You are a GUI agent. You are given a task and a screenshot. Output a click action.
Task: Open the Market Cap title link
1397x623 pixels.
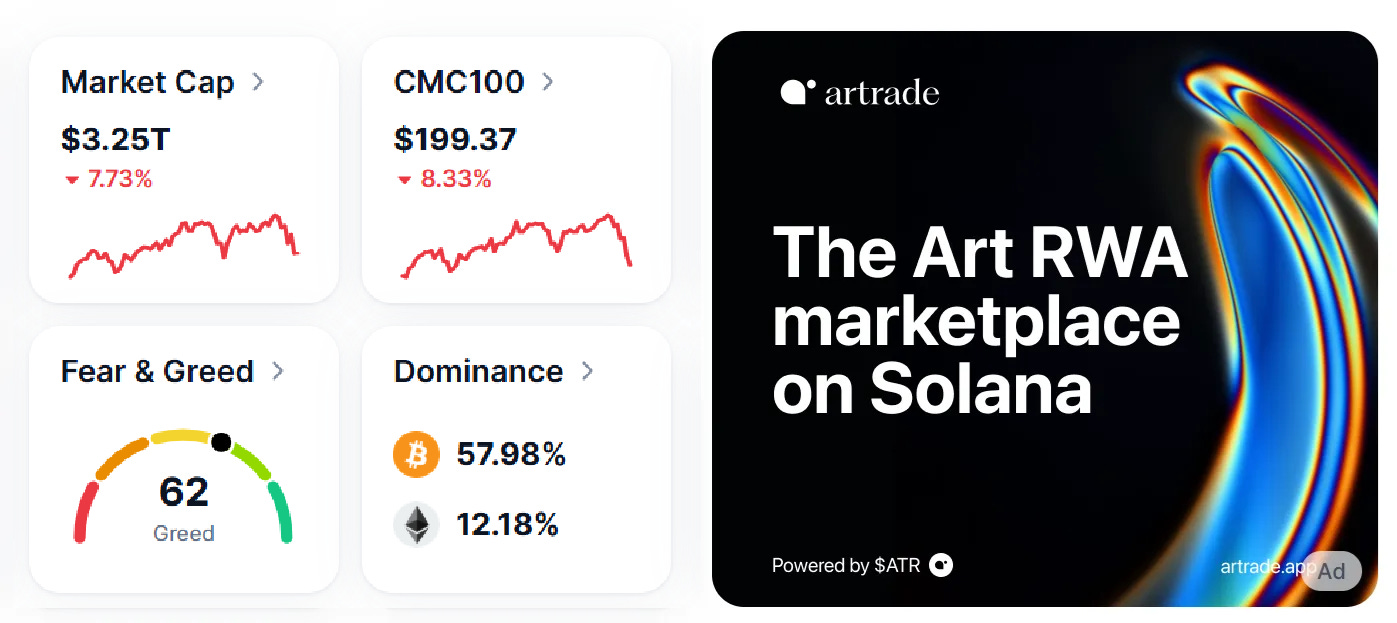(147, 82)
